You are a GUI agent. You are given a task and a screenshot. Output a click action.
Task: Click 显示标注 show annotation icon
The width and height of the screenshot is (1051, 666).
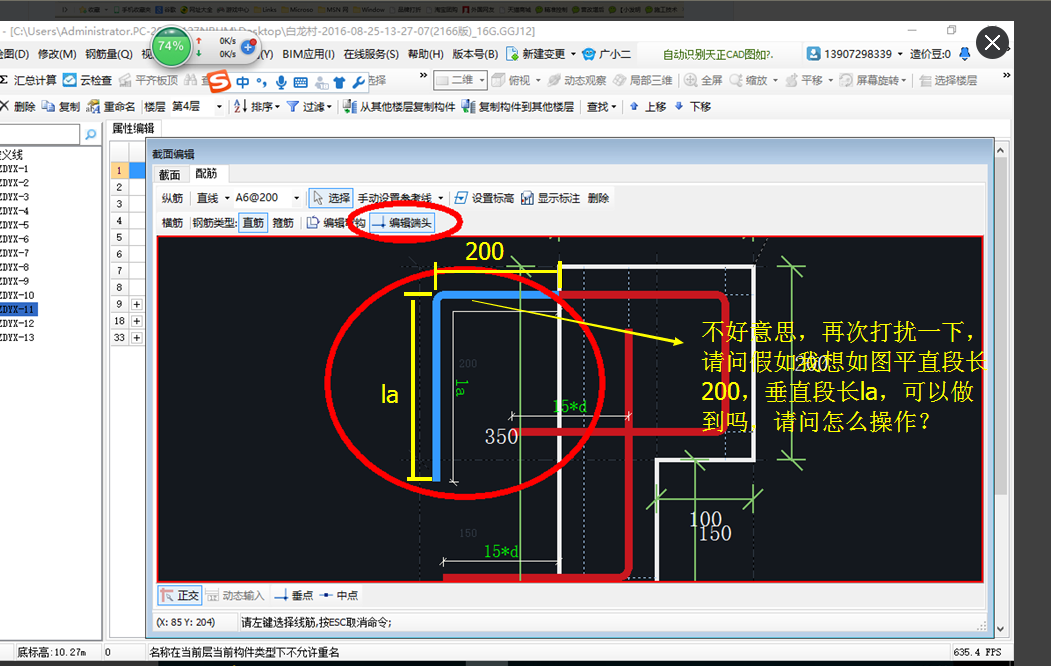[x=528, y=198]
